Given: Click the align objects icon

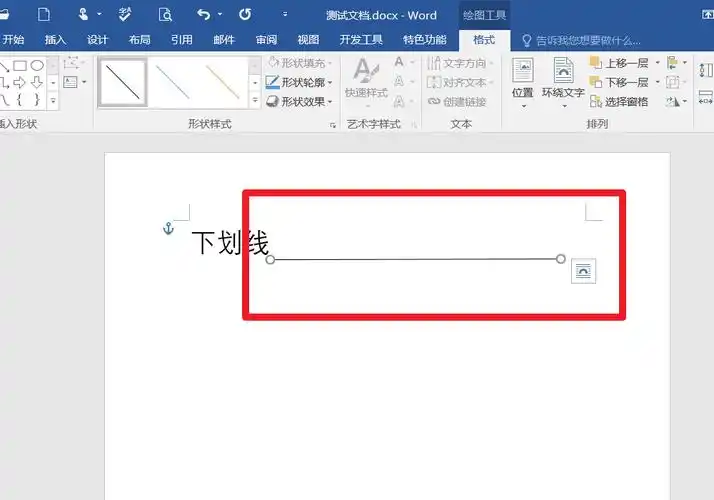Looking at the screenshot, I should coord(676,63).
